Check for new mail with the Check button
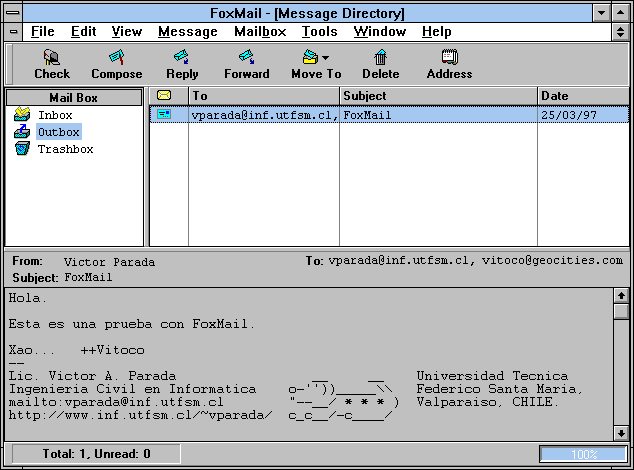Image resolution: width=634 pixels, height=470 pixels. (x=52, y=65)
